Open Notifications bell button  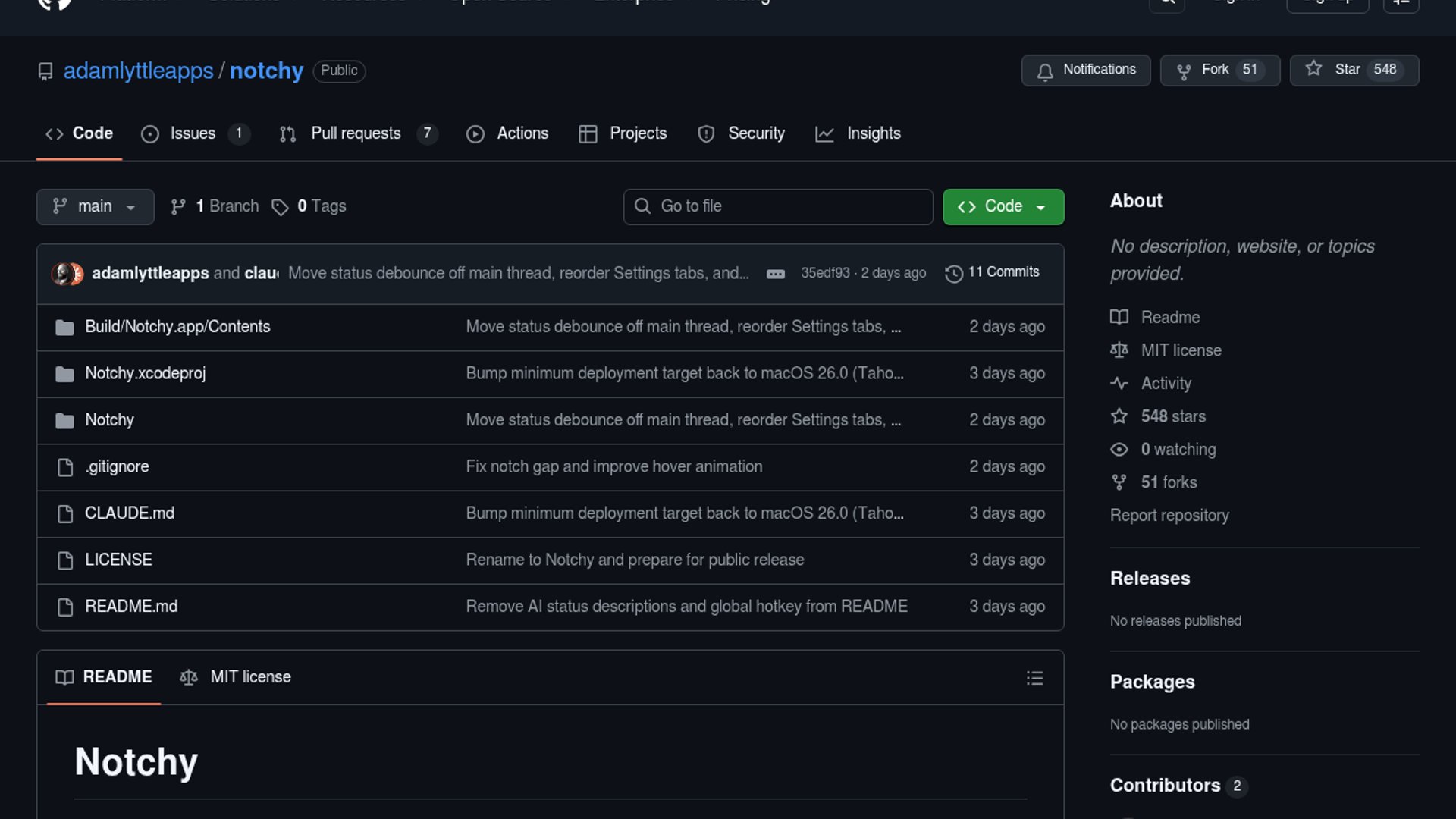pos(1085,70)
